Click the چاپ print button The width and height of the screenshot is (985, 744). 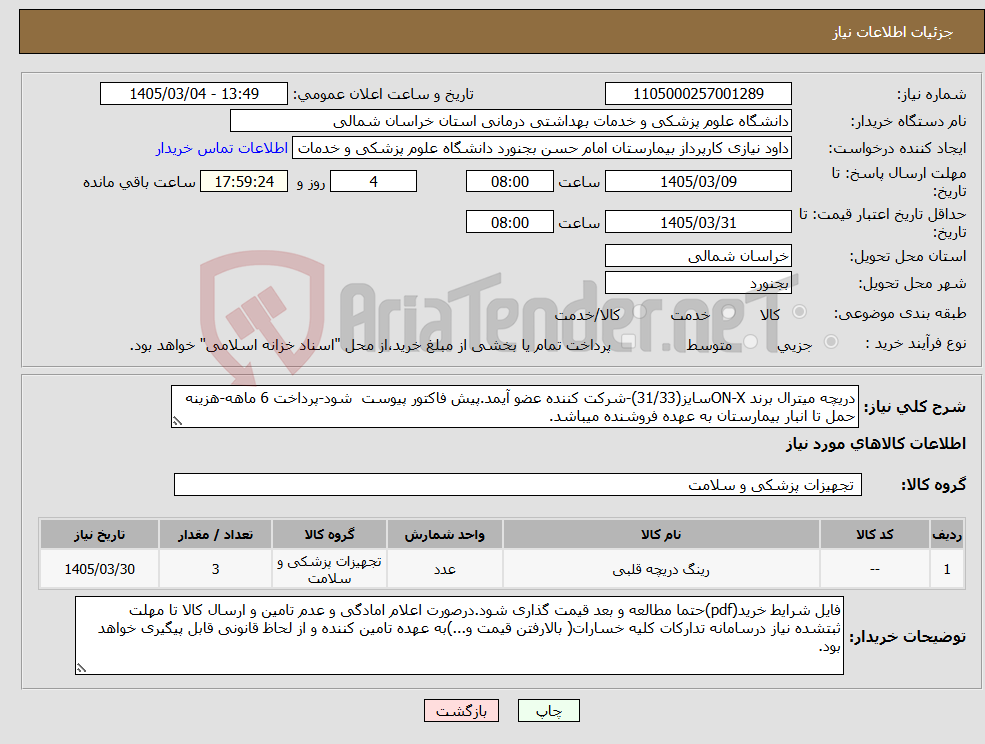pos(548,711)
